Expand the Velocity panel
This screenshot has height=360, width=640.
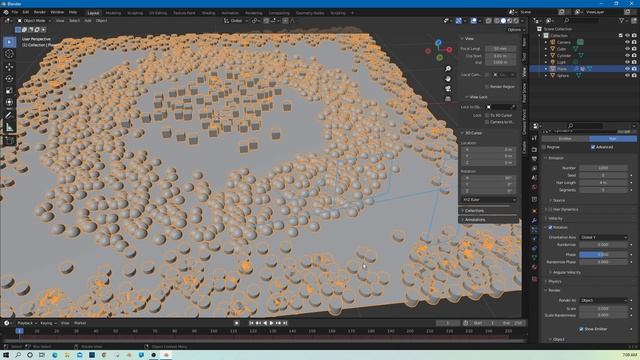tap(555, 218)
